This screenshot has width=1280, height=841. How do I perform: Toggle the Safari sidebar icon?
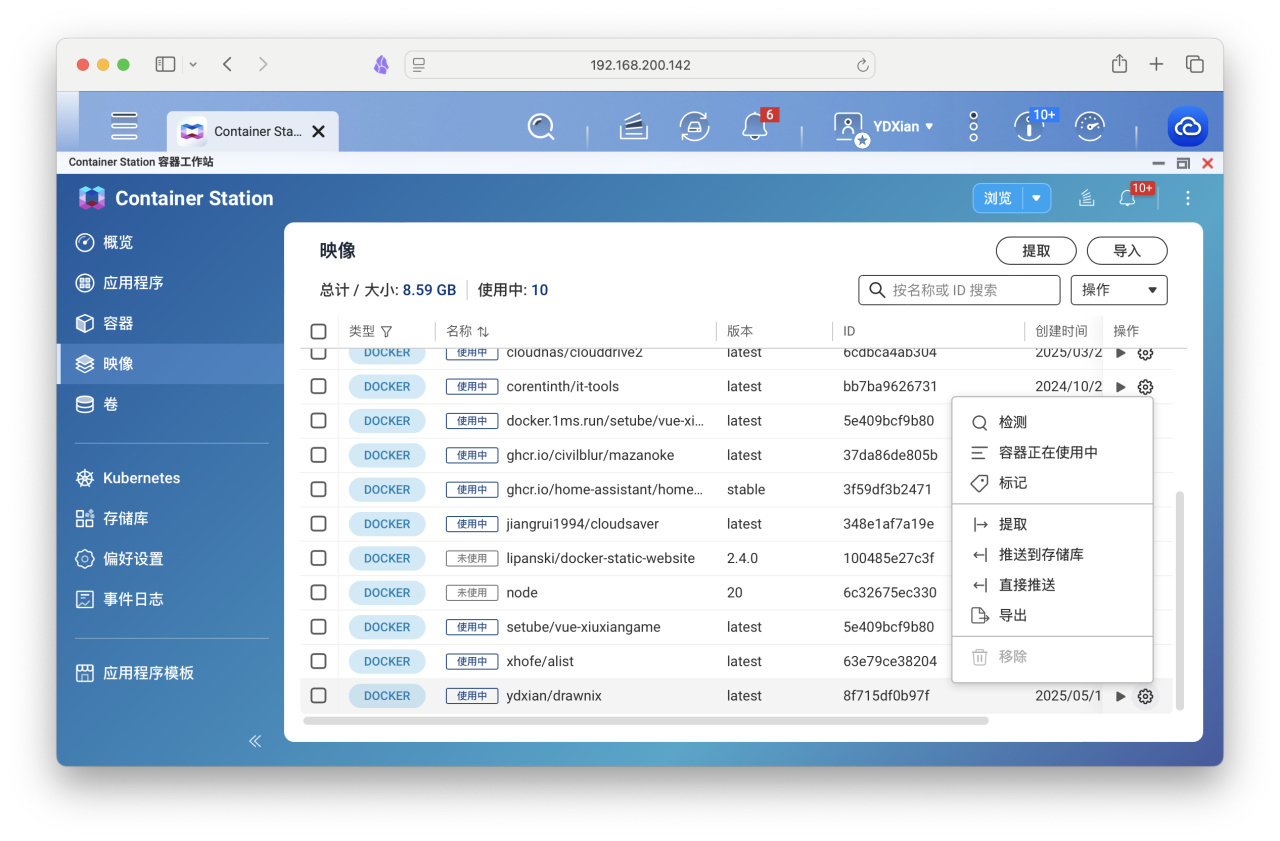point(165,64)
